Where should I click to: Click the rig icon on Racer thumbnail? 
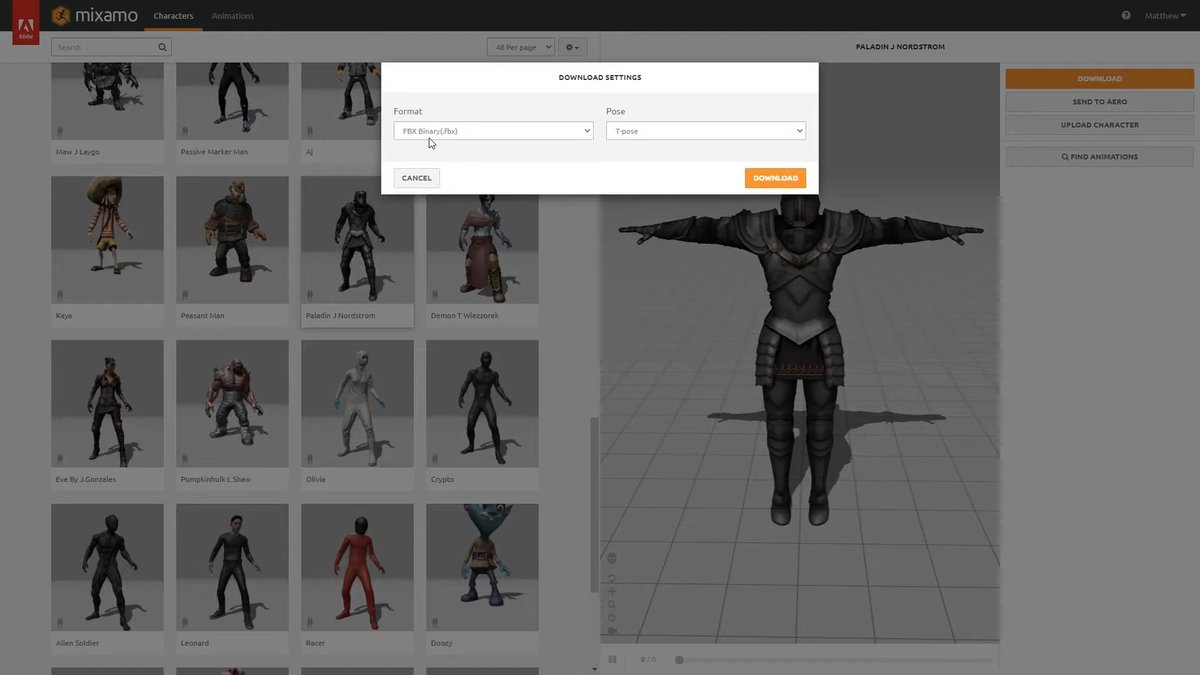(x=309, y=622)
